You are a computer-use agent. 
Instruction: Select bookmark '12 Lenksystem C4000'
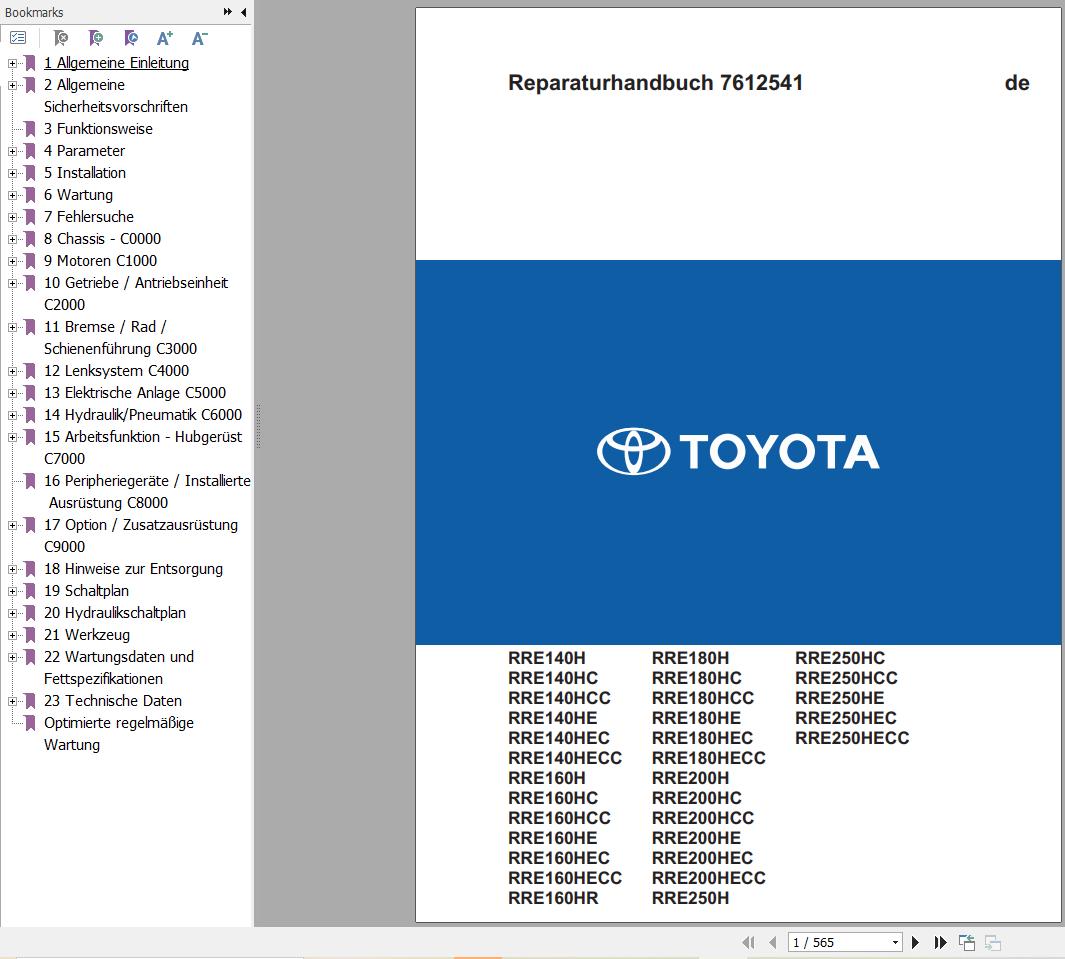click(116, 371)
